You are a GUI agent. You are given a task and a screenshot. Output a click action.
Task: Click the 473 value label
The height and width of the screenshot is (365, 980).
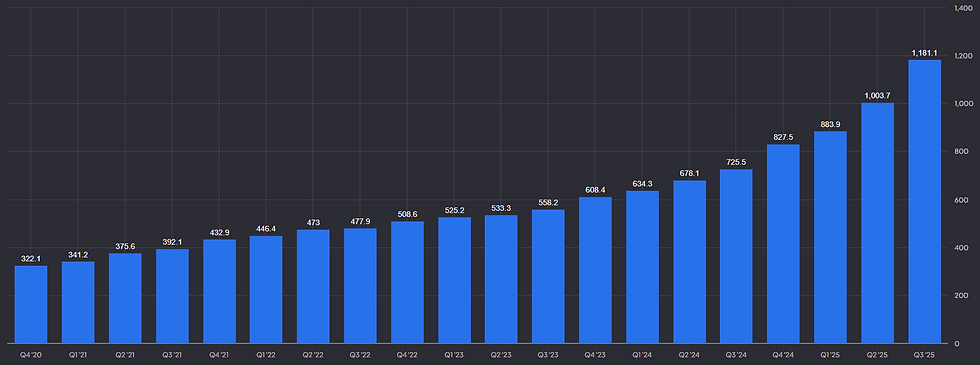313,222
